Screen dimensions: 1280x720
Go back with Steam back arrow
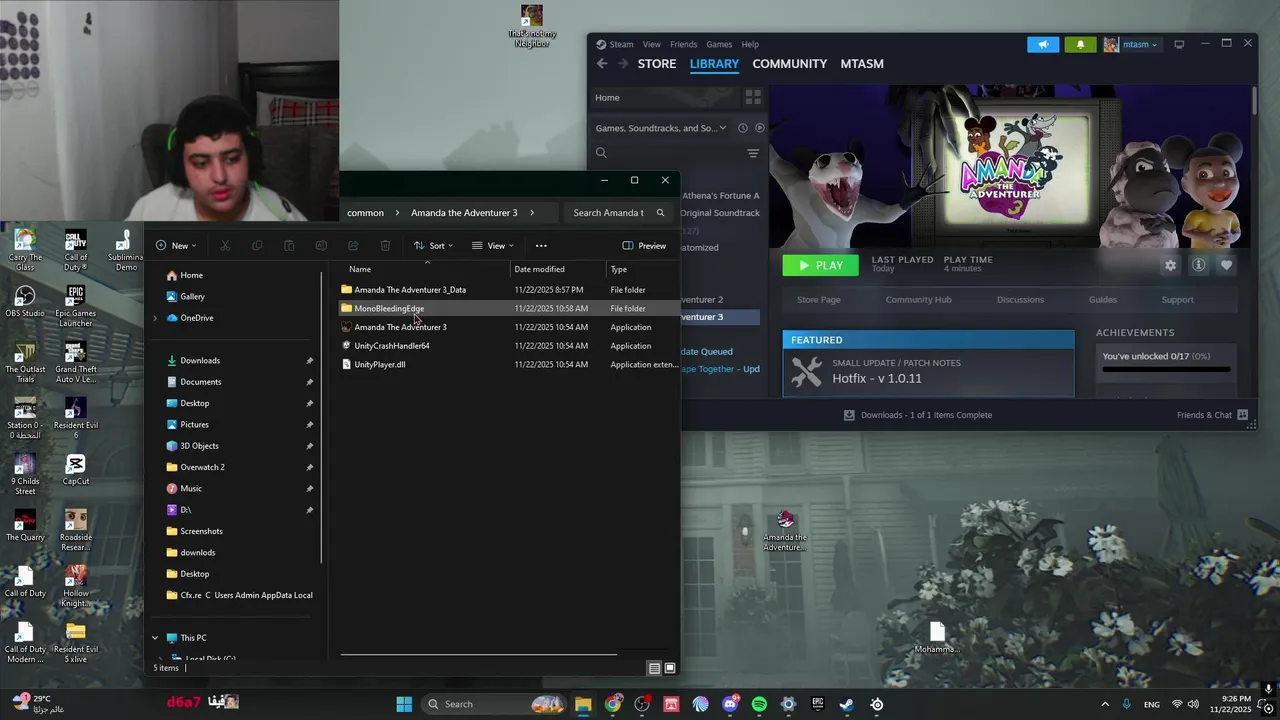pyautogui.click(x=602, y=63)
